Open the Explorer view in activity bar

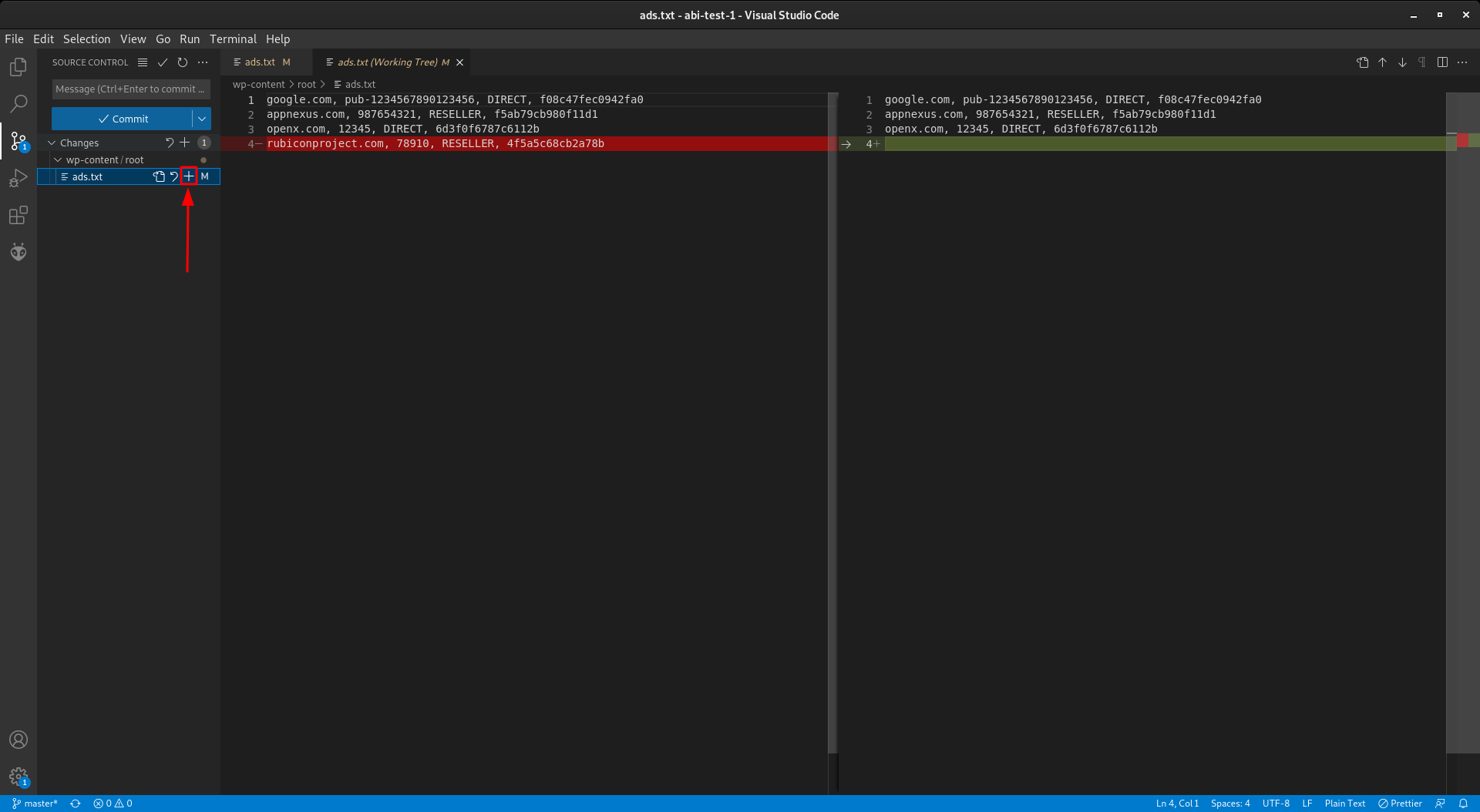[18, 67]
